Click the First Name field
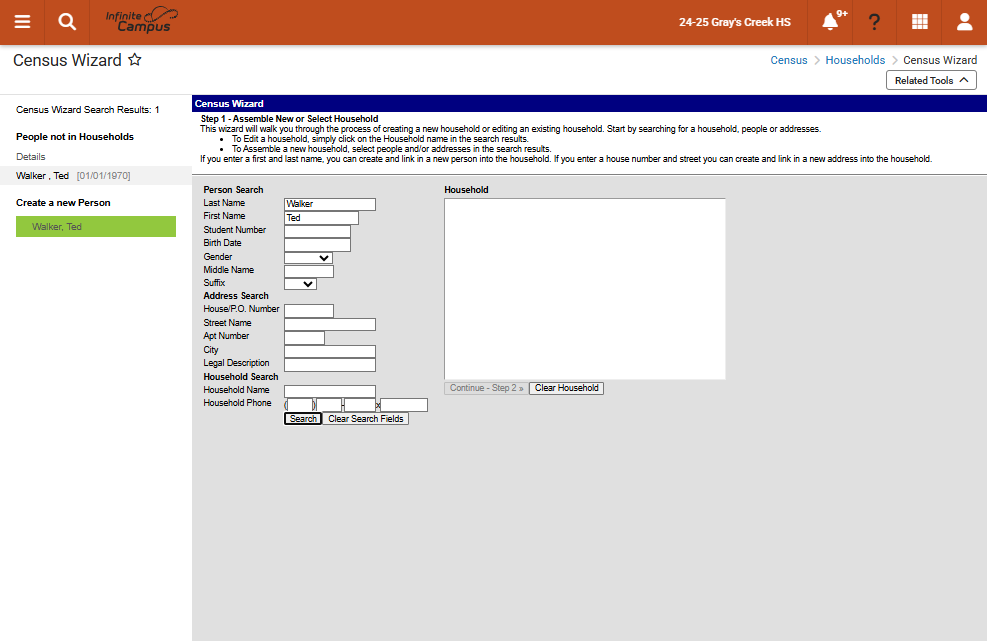The image size is (987, 641). [322, 218]
